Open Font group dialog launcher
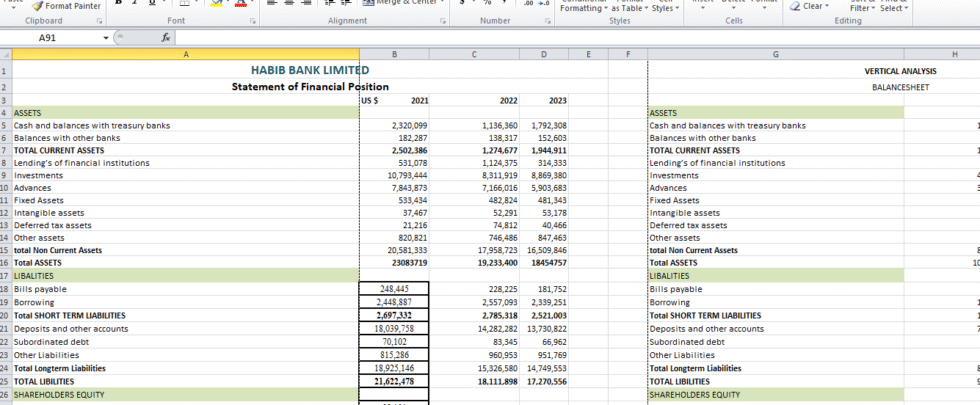980x405 pixels. click(252, 20)
